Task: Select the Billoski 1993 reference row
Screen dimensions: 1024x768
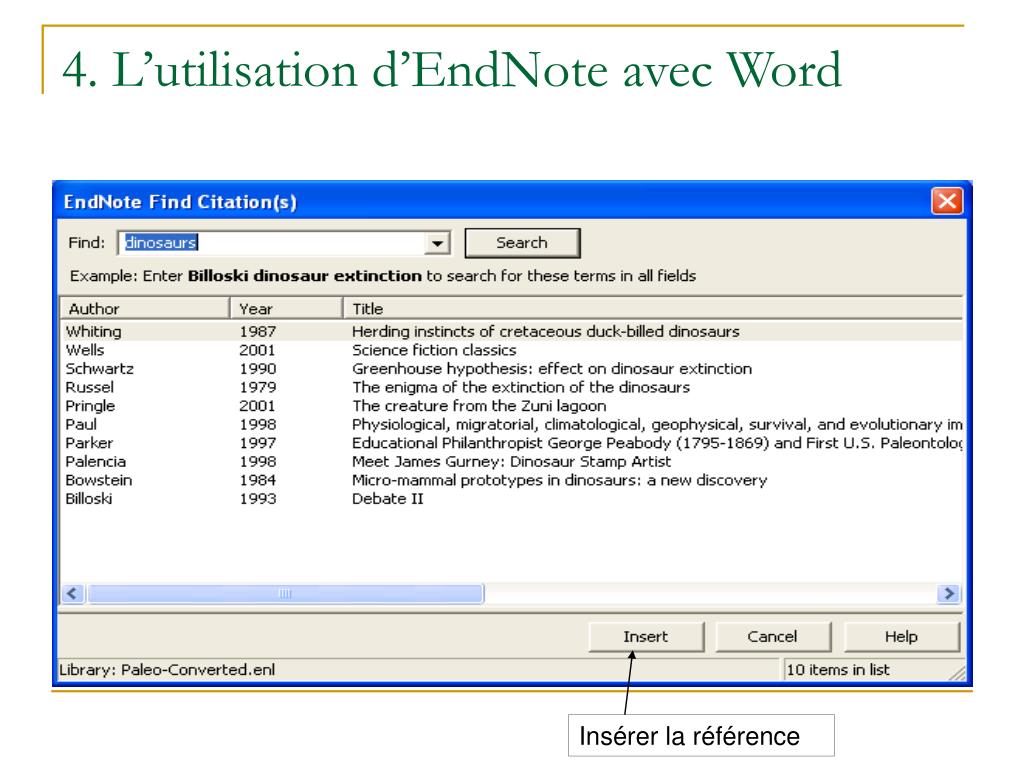Action: [x=512, y=499]
